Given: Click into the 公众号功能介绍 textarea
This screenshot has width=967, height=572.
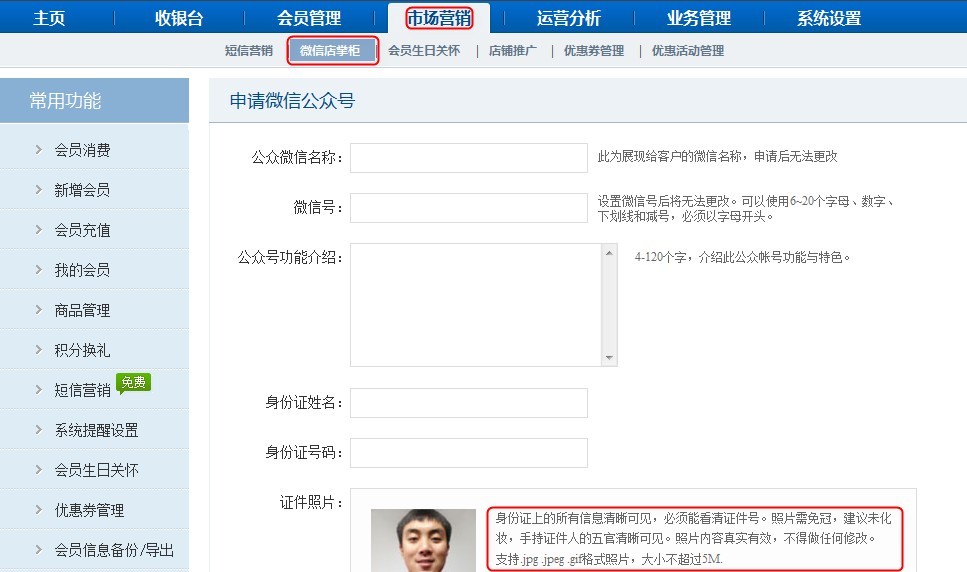Looking at the screenshot, I should pos(475,305).
